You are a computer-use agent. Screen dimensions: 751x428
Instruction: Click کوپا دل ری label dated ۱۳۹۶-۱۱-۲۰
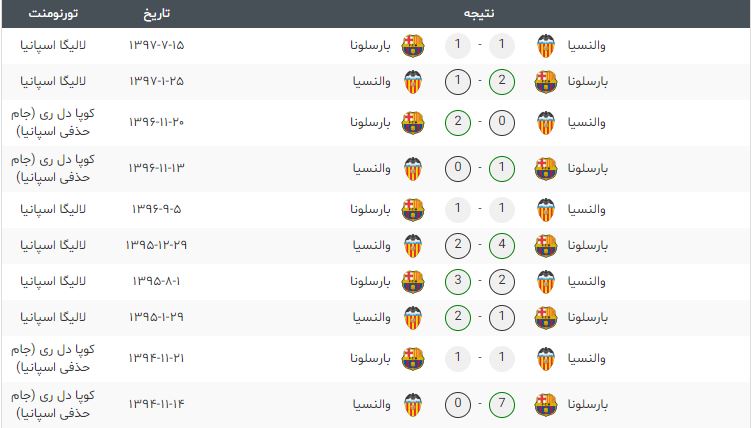pyautogui.click(x=53, y=123)
